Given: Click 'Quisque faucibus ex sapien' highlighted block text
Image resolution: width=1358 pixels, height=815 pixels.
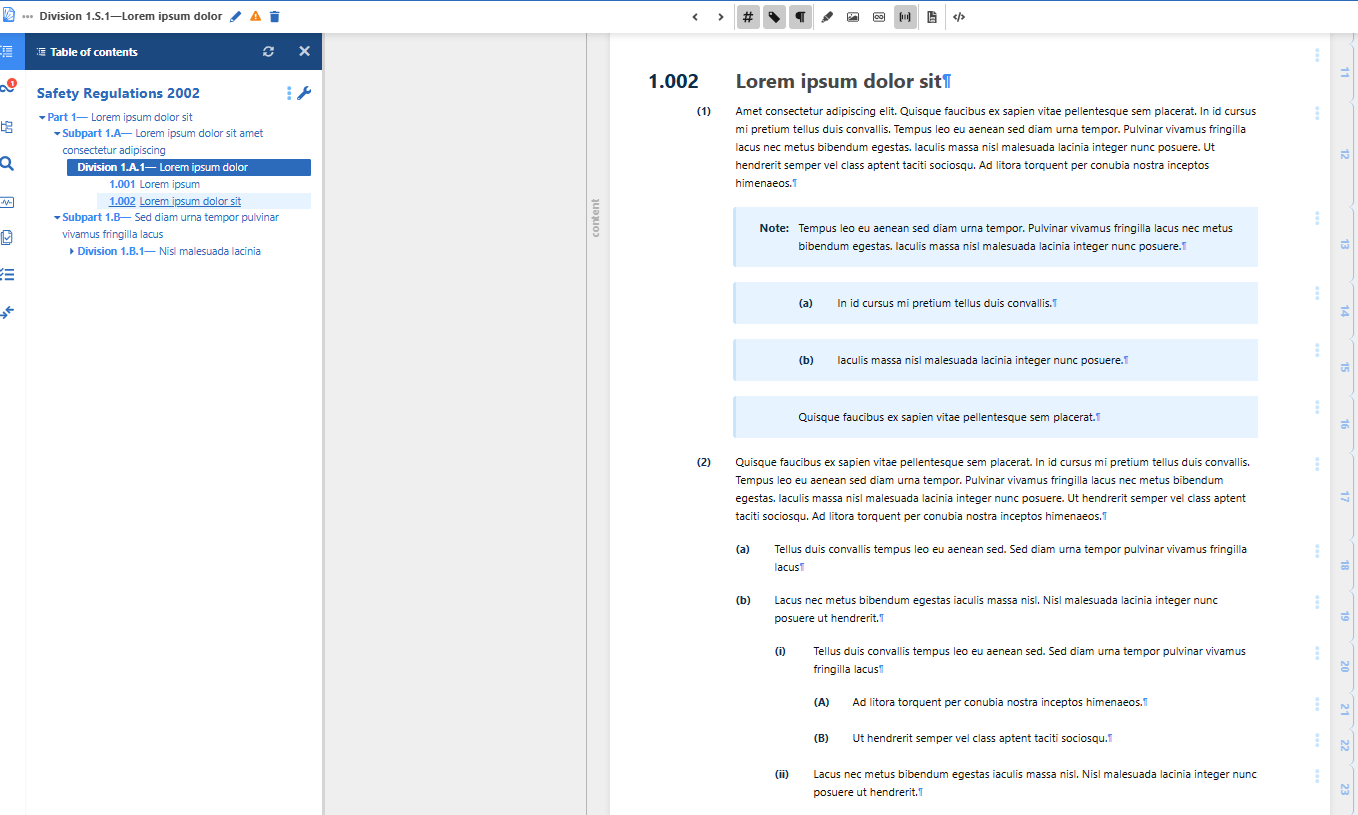Looking at the screenshot, I should tap(946, 417).
